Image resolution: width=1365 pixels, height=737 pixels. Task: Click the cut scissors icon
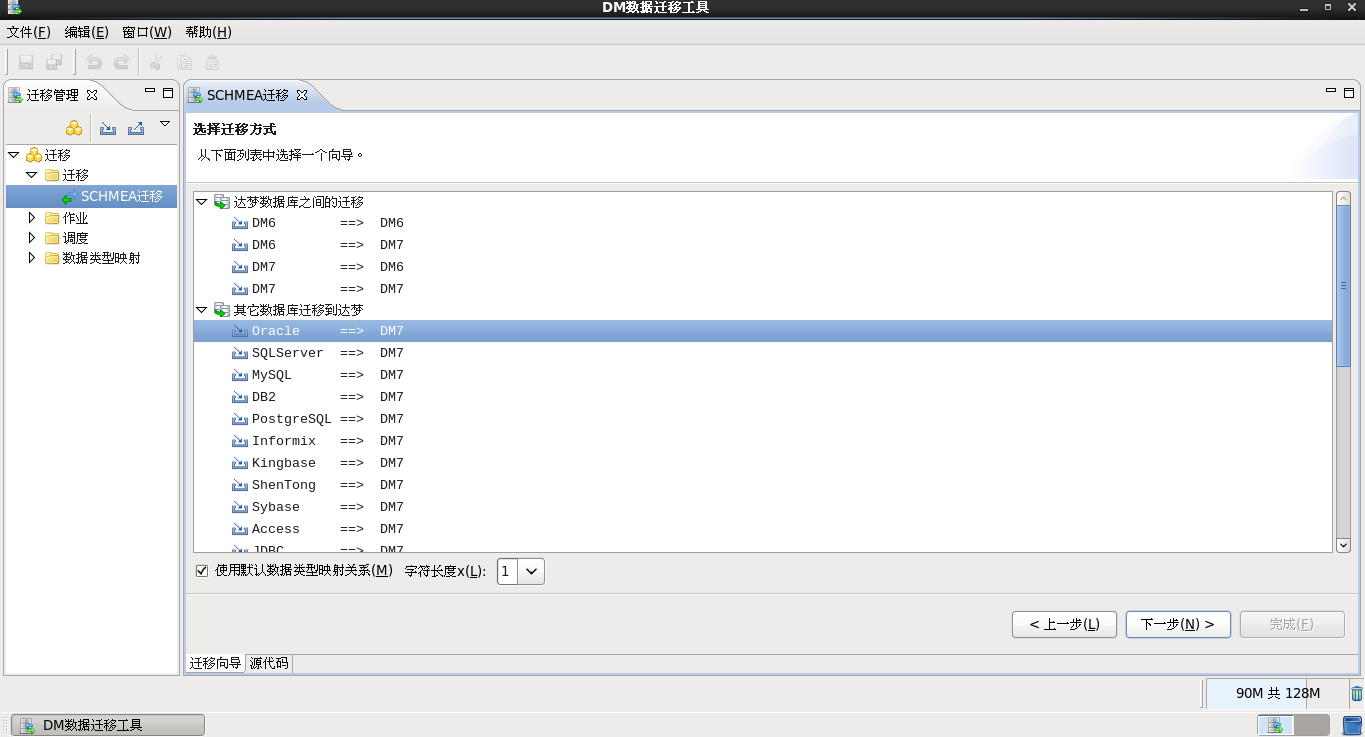pos(156,62)
